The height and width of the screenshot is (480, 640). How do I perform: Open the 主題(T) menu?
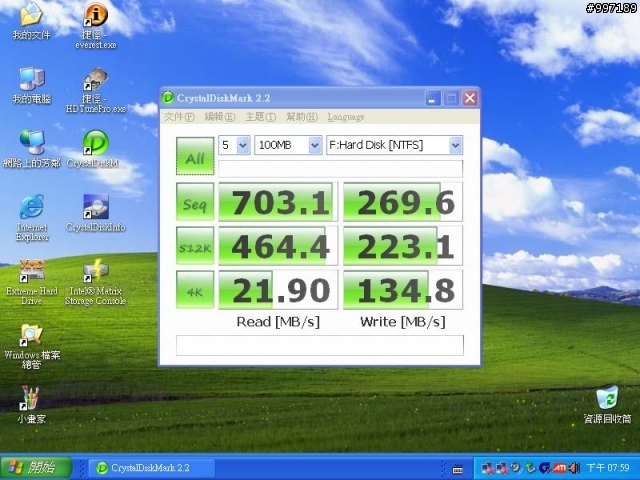(x=260, y=117)
